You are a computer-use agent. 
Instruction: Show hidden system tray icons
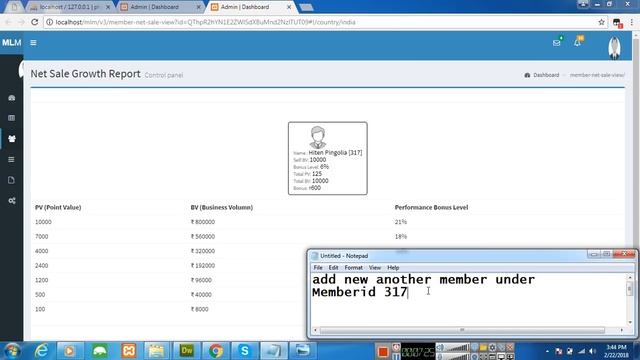click(547, 351)
